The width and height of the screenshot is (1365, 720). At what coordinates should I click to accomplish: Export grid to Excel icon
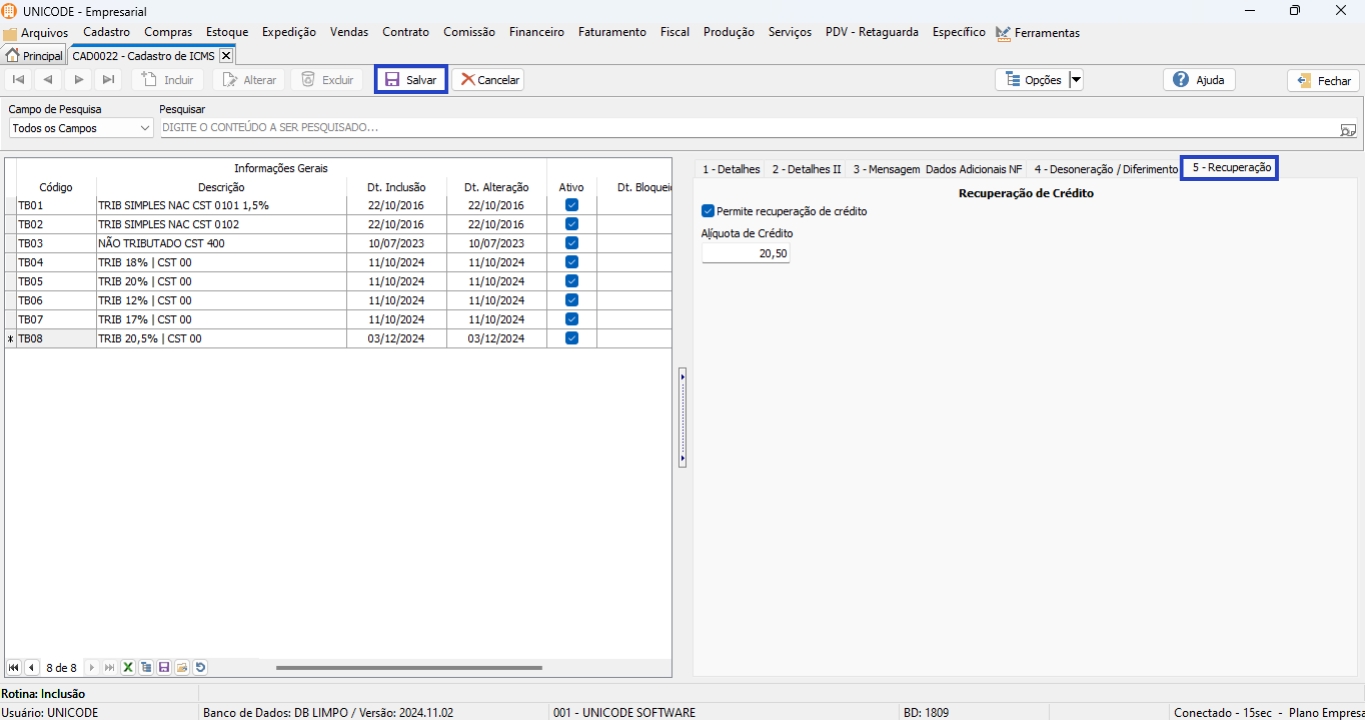(128, 668)
